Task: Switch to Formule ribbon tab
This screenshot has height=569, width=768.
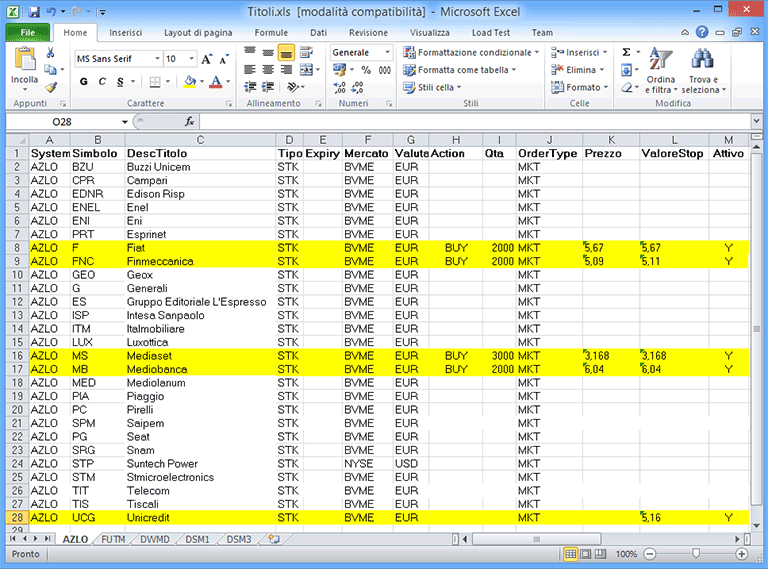Action: [x=271, y=32]
